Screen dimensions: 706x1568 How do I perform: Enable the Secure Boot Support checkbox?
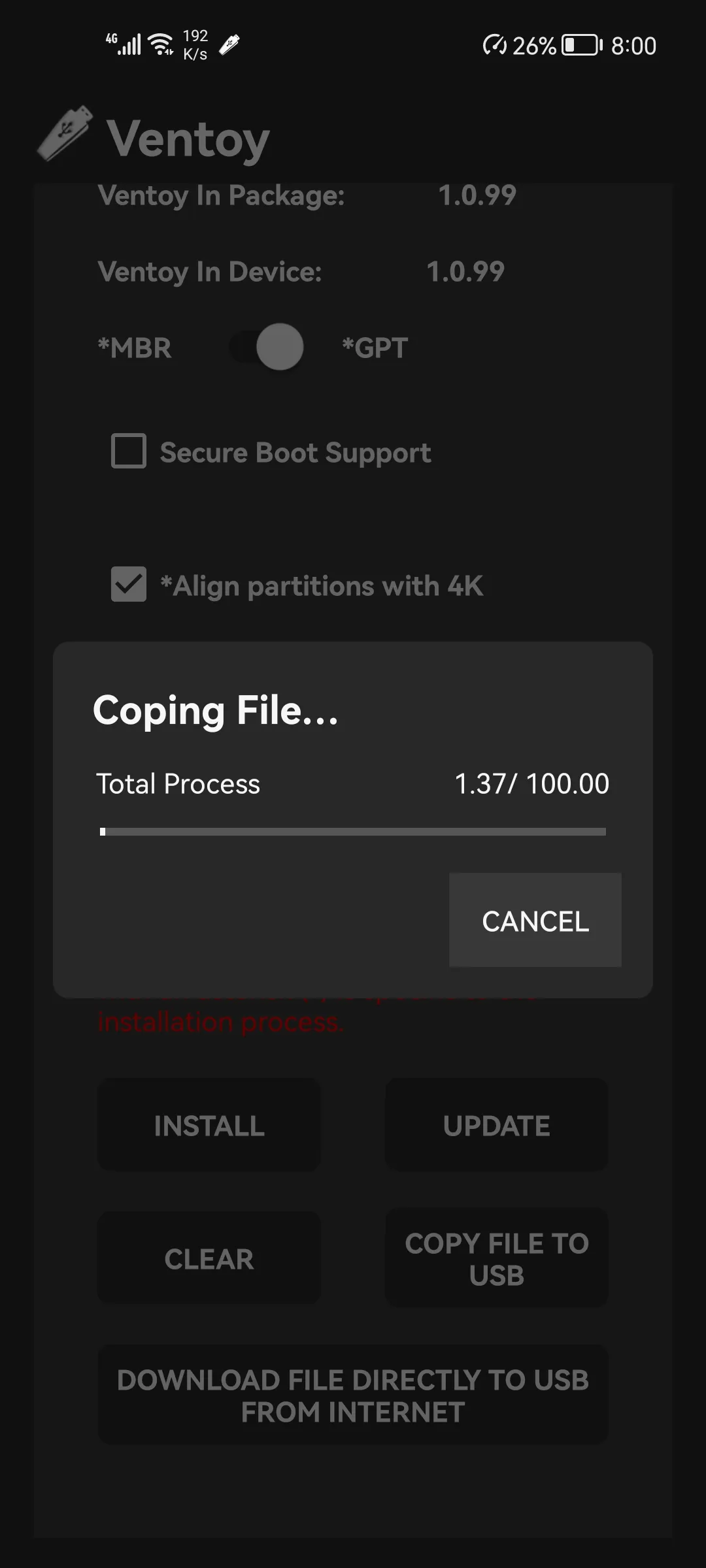(129, 451)
